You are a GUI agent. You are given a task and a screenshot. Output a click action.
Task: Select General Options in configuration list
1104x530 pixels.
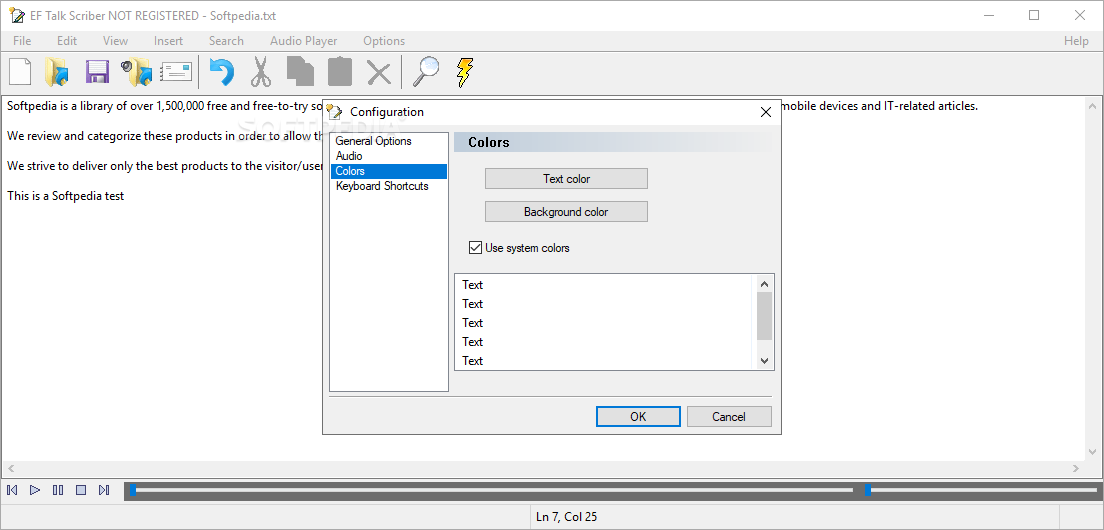(x=389, y=141)
